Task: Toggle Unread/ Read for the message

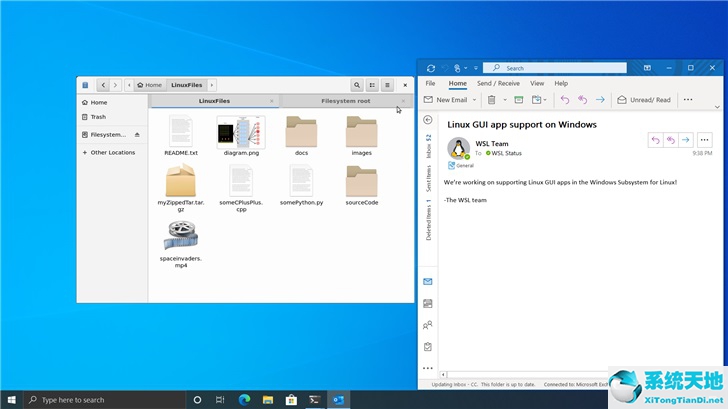Action: [x=644, y=100]
